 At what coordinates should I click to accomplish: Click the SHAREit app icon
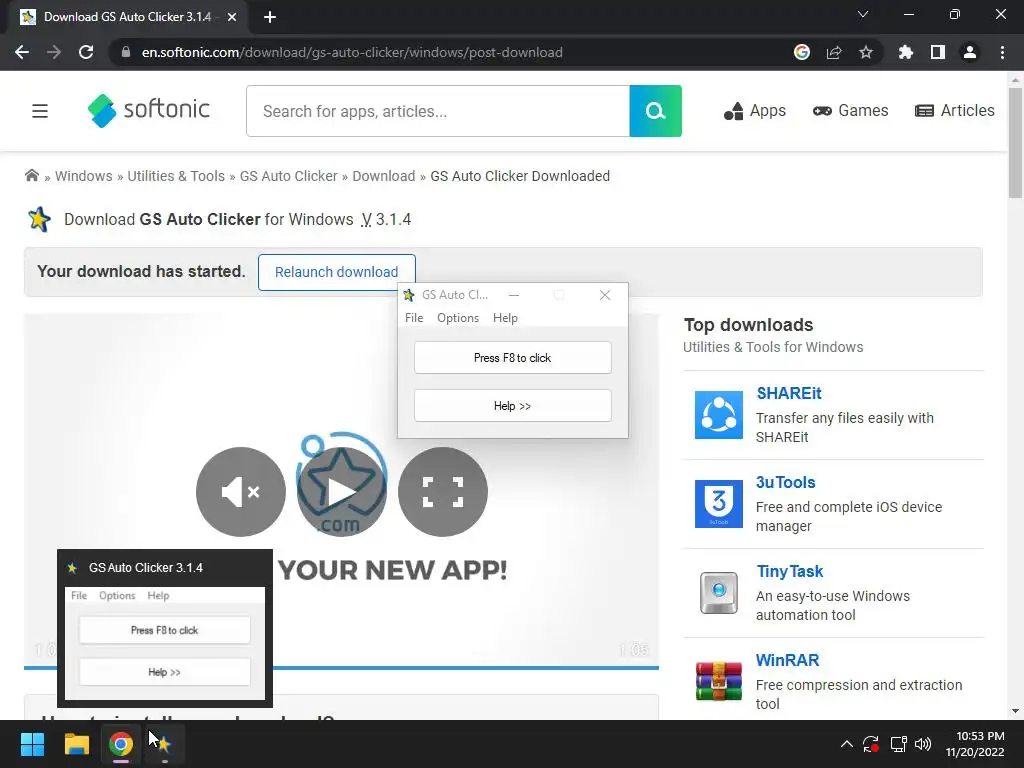tap(718, 415)
